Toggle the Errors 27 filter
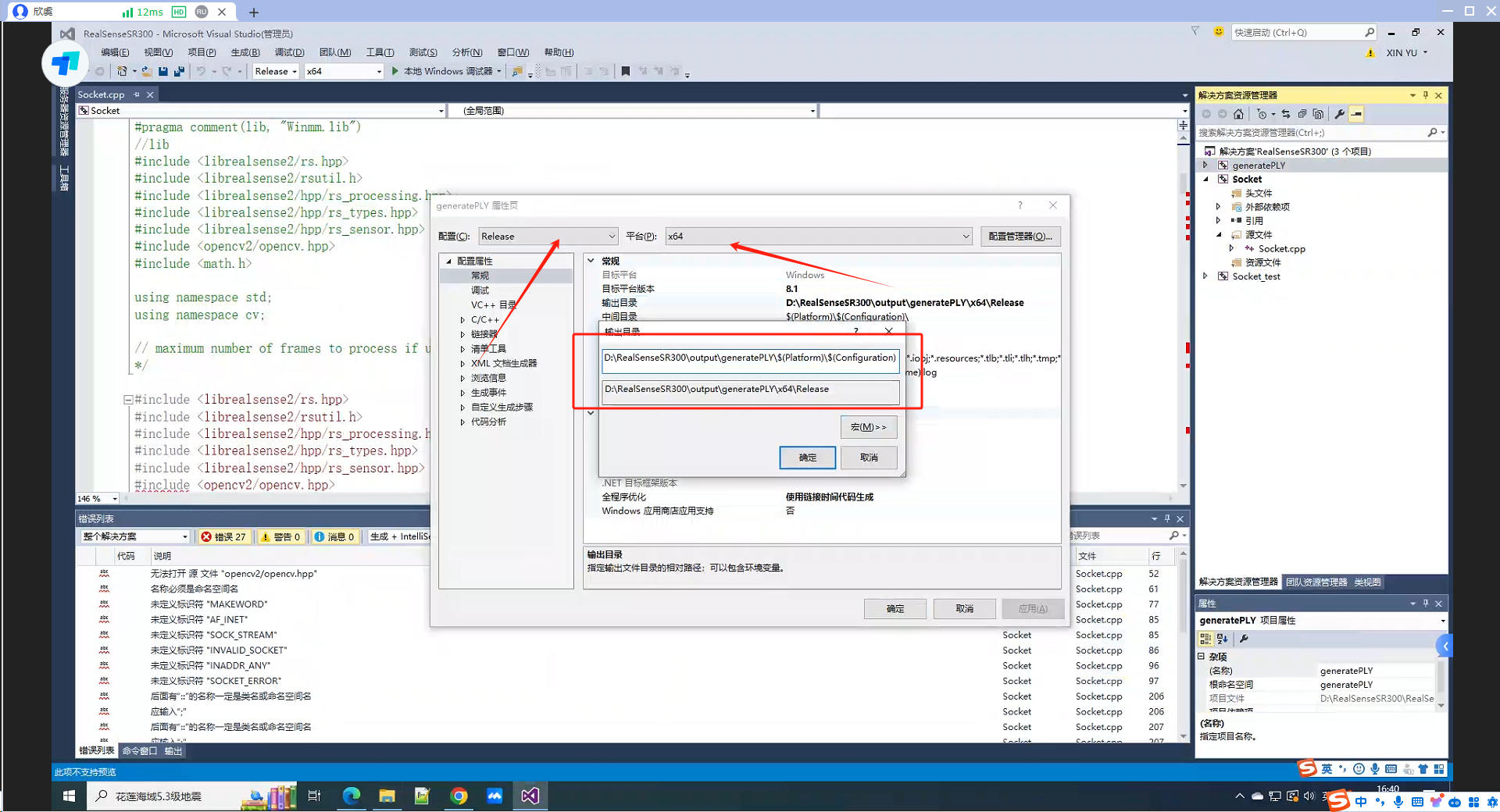This screenshot has width=1500, height=812. click(223, 536)
